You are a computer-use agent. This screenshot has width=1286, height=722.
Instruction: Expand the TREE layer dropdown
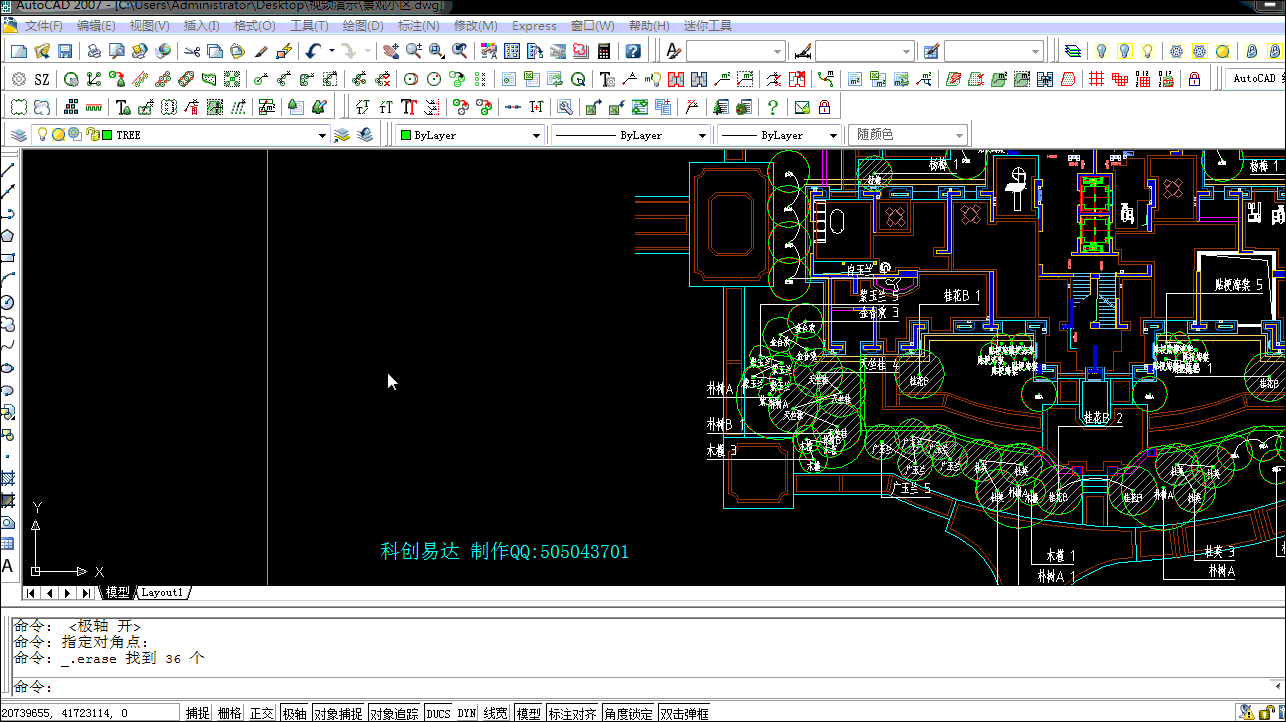pos(322,135)
